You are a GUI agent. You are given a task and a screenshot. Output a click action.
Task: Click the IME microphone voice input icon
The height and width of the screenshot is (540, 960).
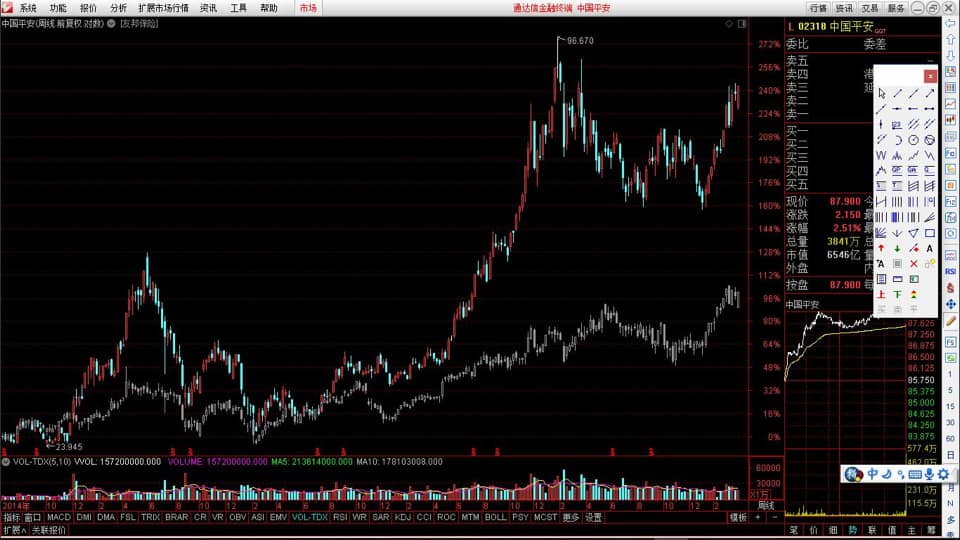[929, 474]
